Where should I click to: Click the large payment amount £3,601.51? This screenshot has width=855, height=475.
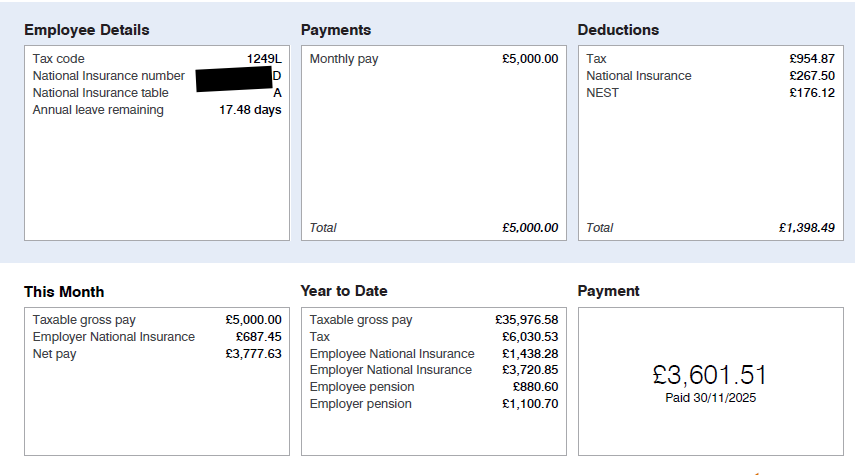[x=710, y=375]
